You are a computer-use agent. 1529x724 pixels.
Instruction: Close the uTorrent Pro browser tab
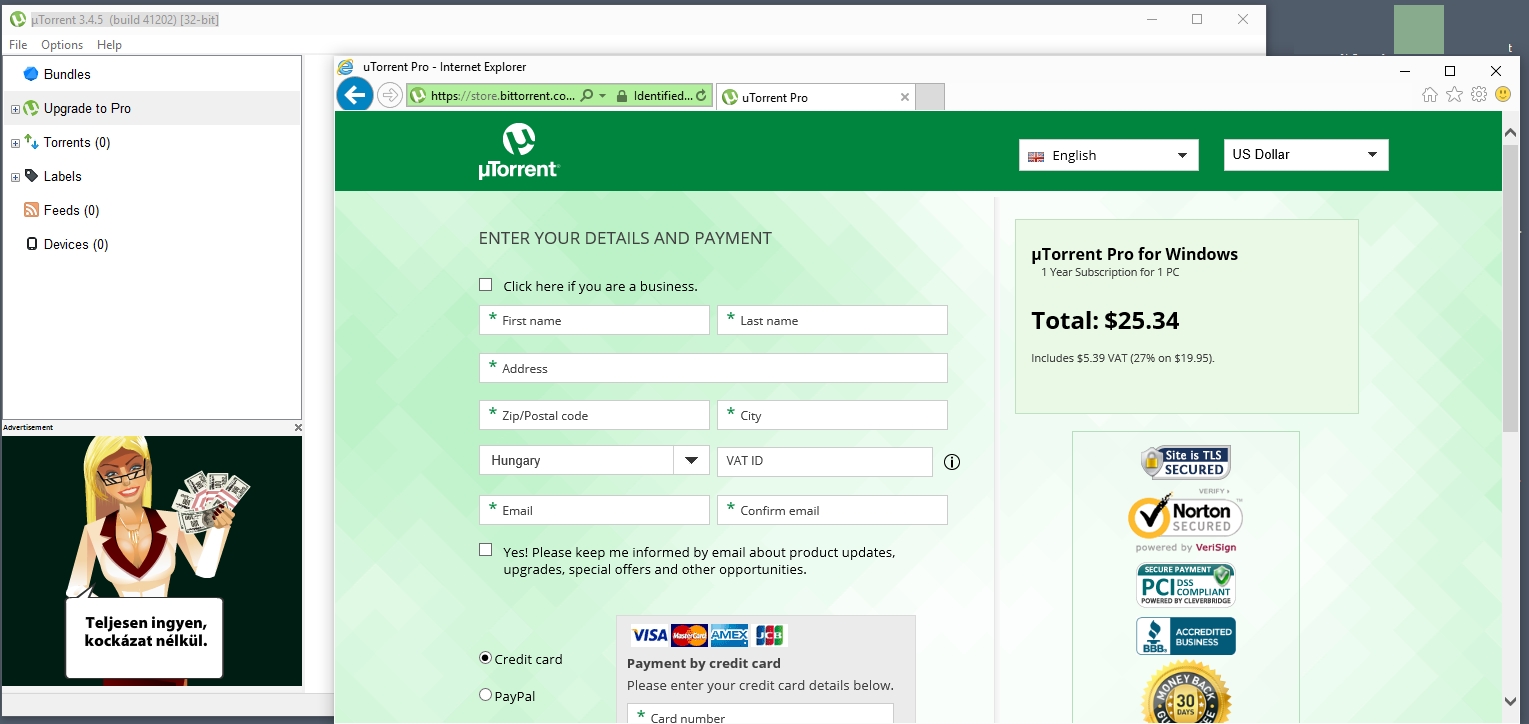905,97
